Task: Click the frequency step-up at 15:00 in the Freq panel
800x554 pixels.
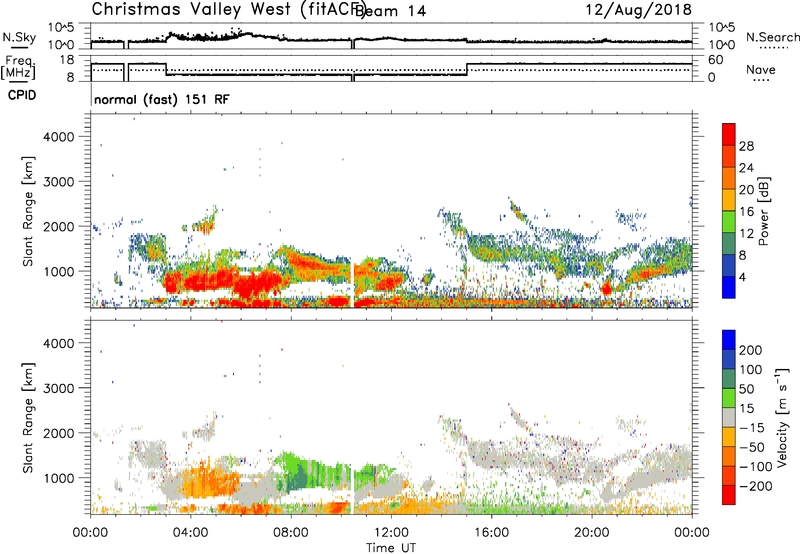Action: coord(467,69)
